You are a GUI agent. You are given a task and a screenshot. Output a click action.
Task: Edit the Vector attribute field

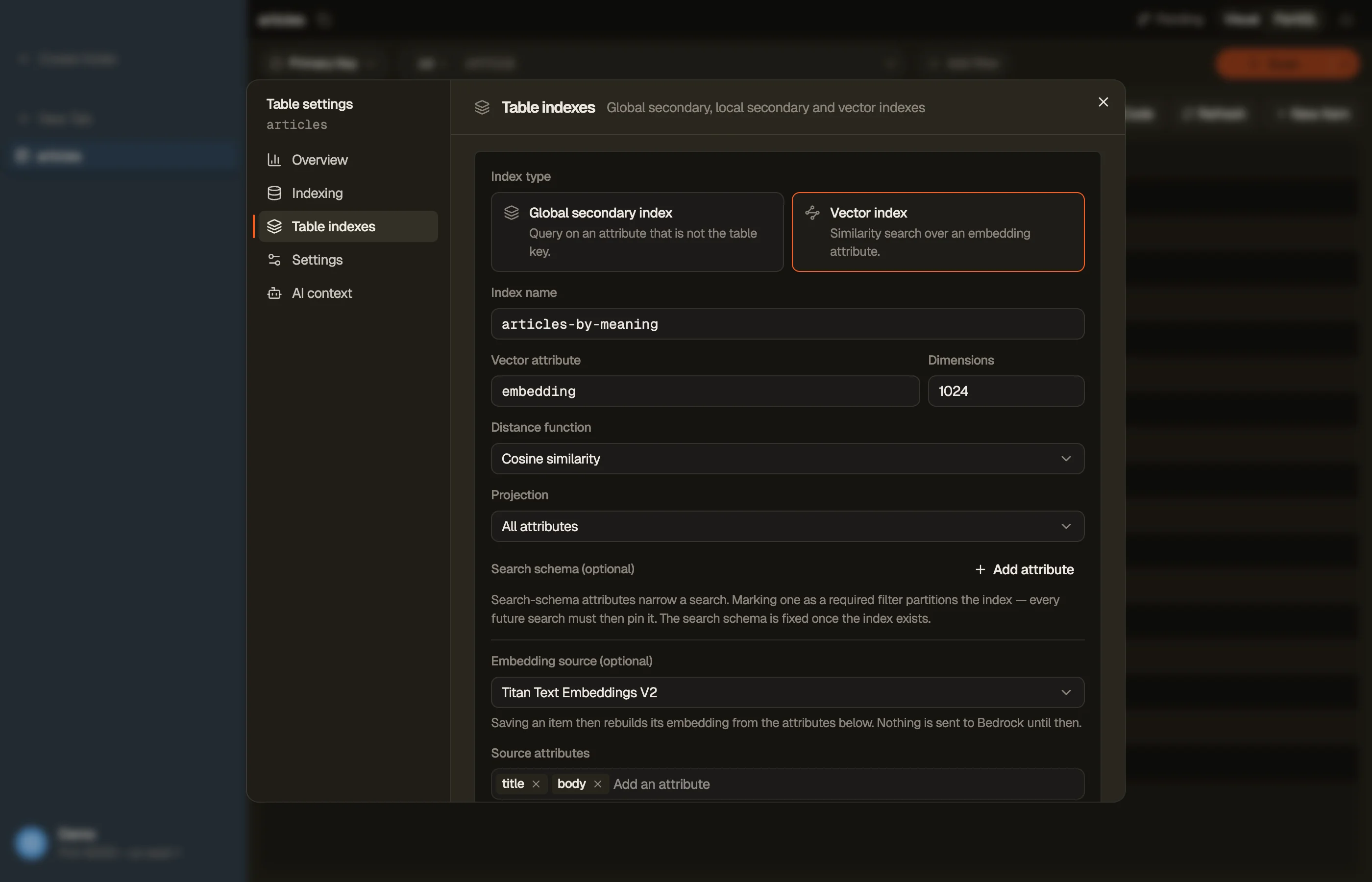tap(706, 391)
